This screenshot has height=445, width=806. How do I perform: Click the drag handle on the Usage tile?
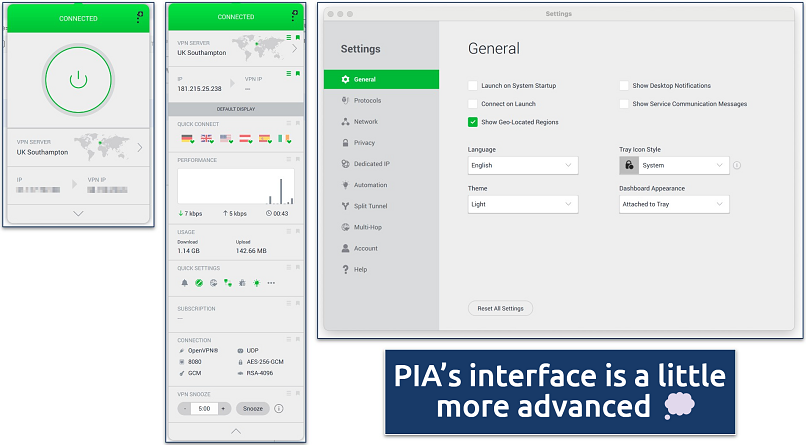point(289,231)
